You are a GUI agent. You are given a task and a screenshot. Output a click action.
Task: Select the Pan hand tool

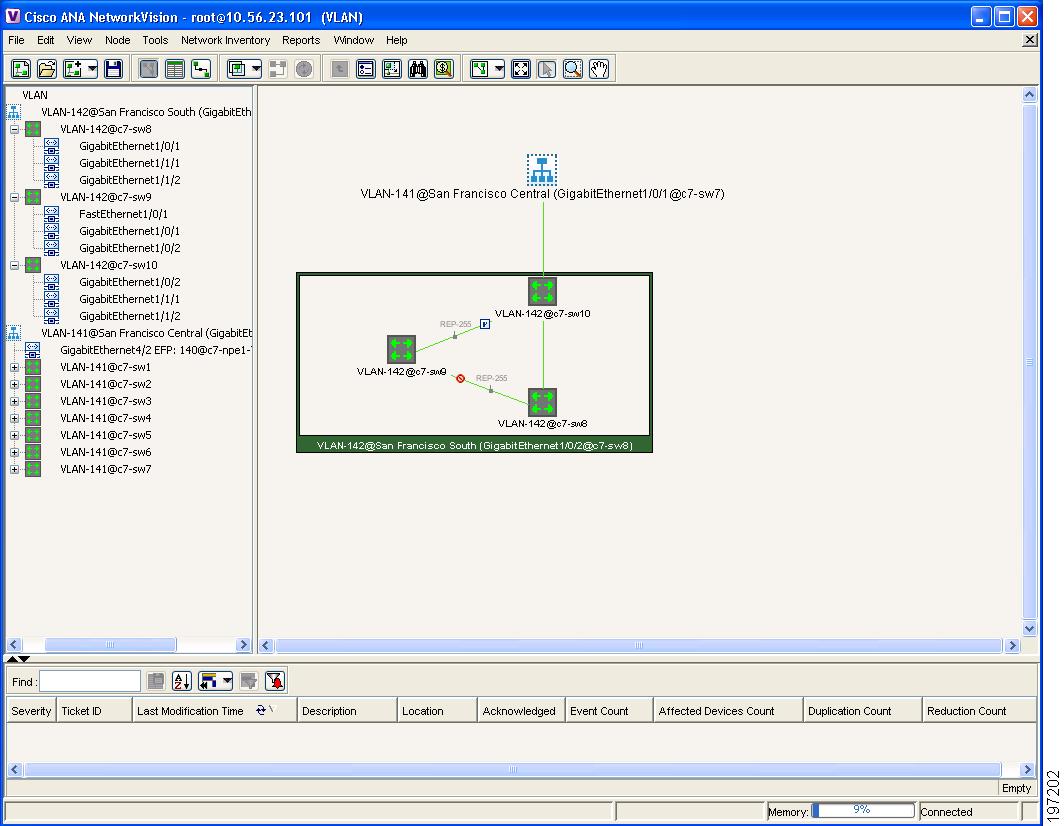point(598,69)
